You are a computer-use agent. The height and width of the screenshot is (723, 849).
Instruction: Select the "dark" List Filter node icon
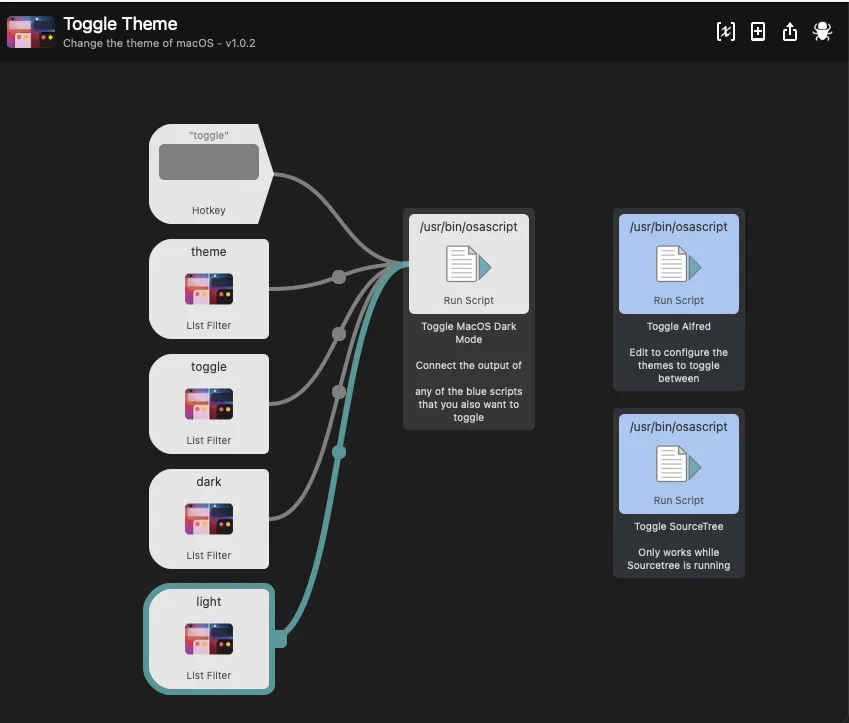click(x=209, y=520)
